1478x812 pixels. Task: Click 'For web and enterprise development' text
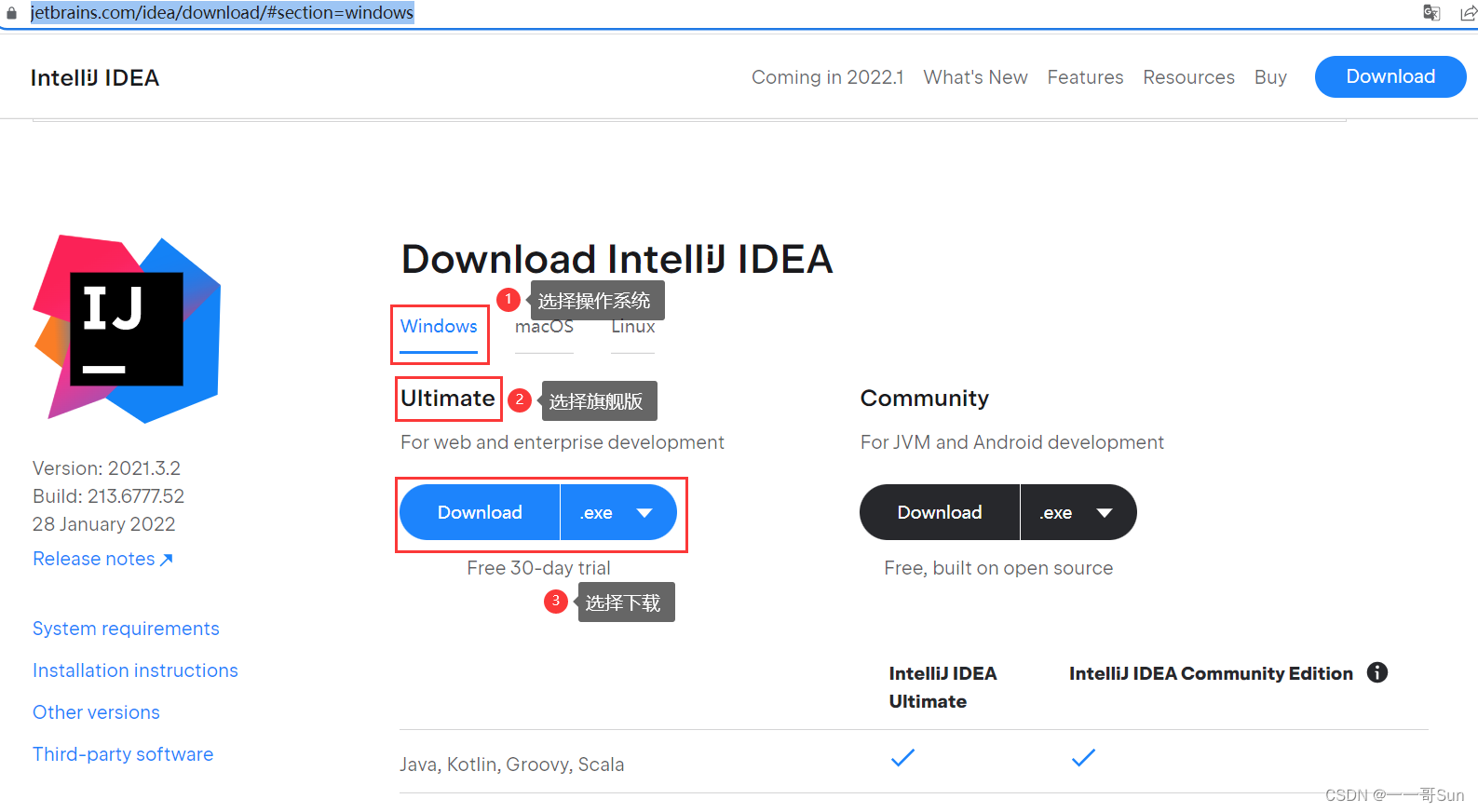coord(563,442)
